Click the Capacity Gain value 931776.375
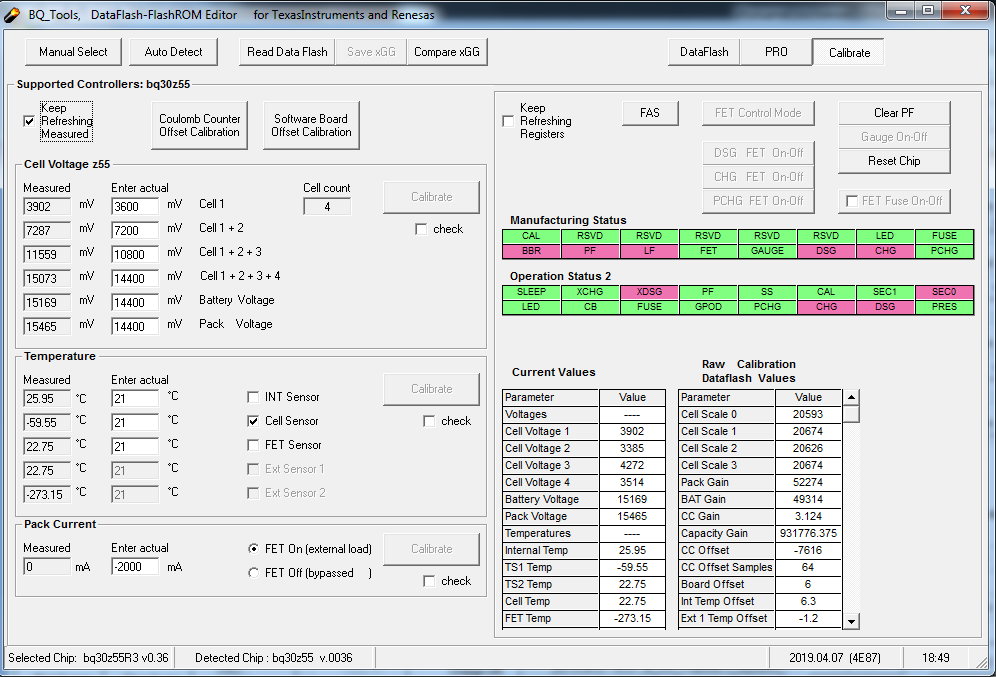 pyautogui.click(x=808, y=533)
